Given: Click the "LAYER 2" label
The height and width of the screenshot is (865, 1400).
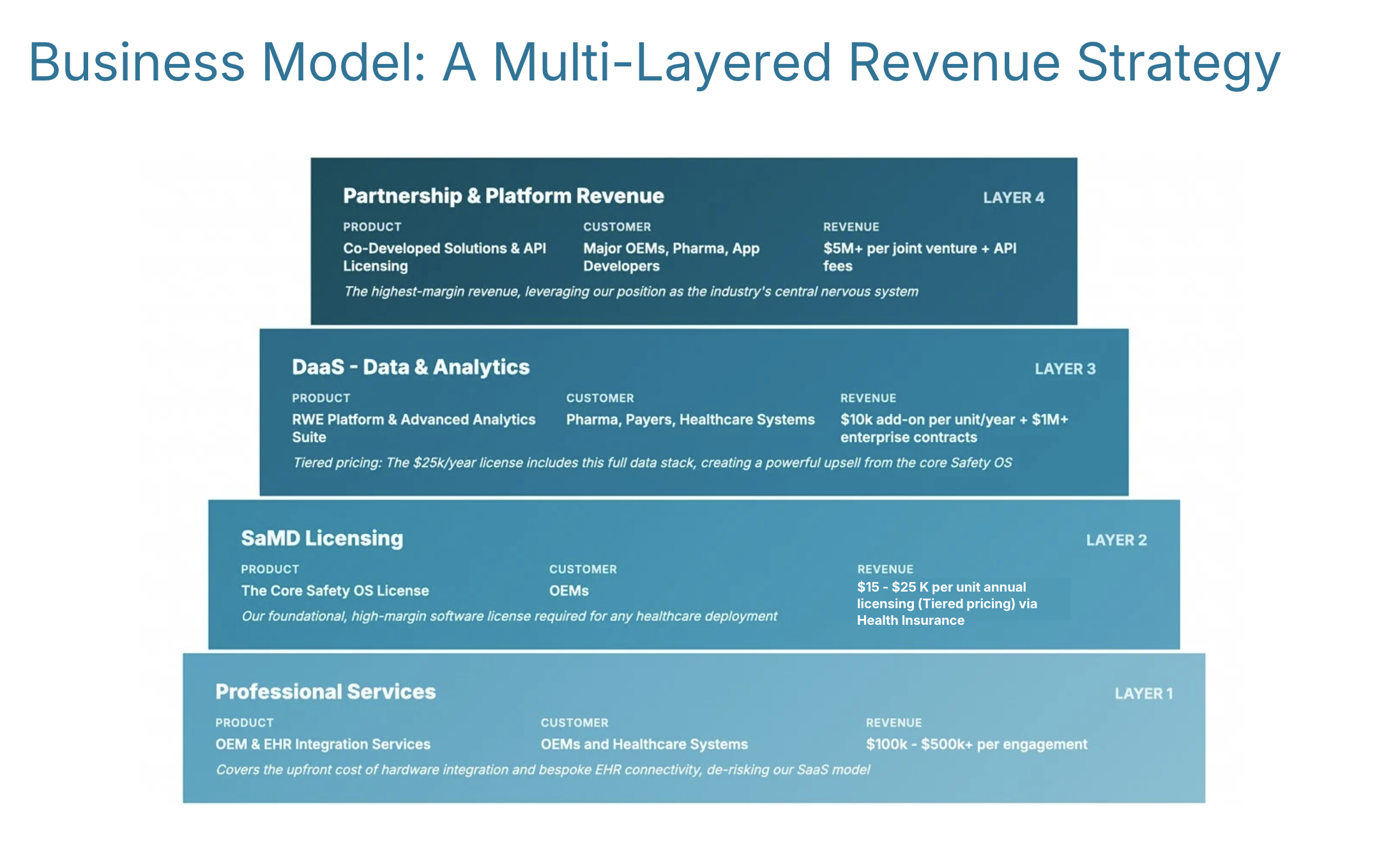Looking at the screenshot, I should pyautogui.click(x=1117, y=540).
